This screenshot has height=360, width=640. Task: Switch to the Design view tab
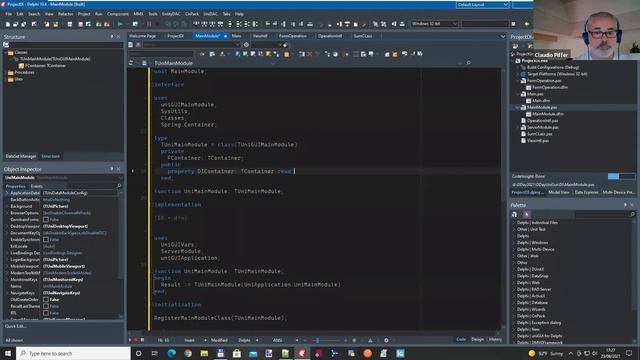[477, 339]
